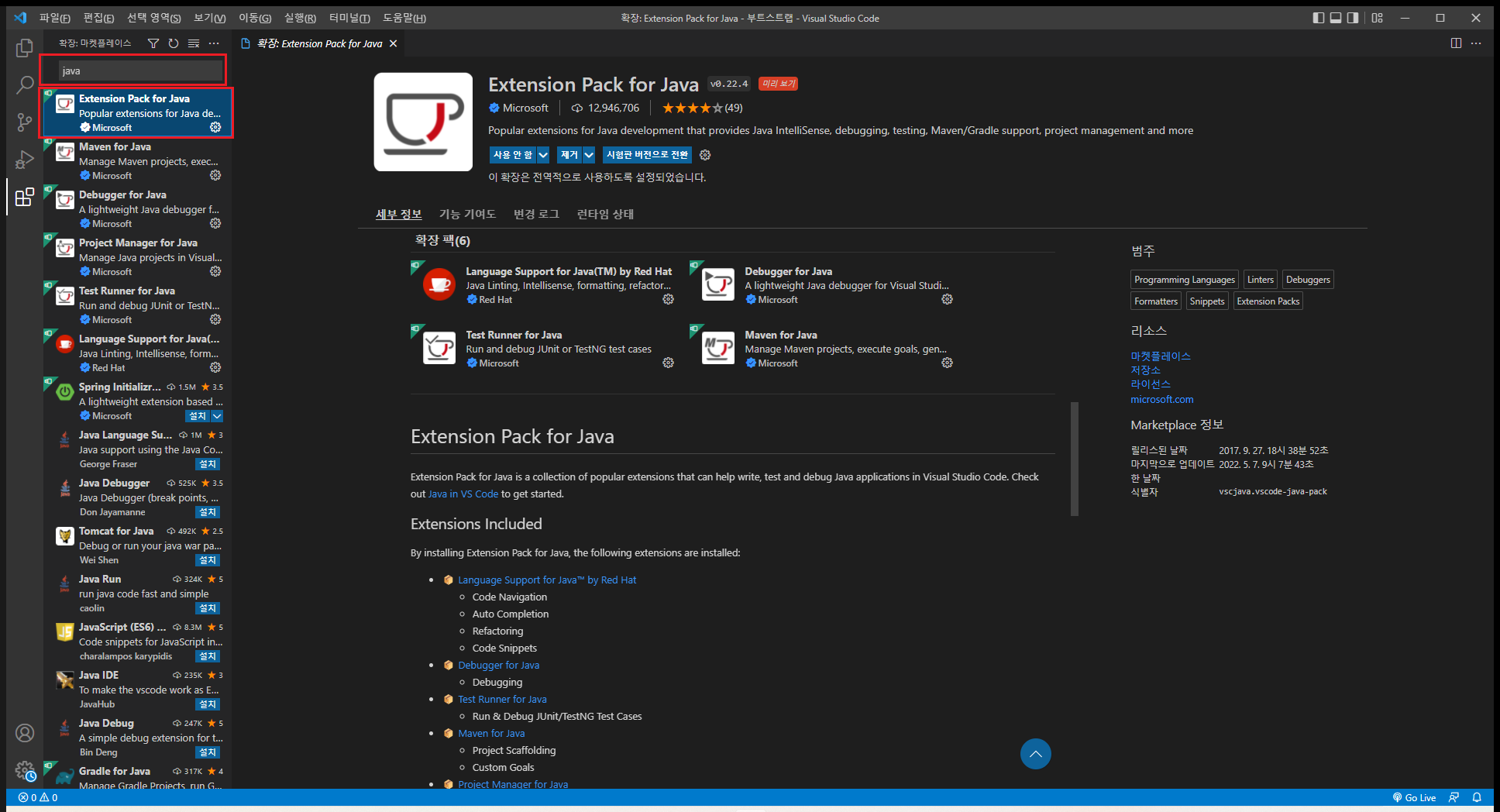Open the Explorer view in activity bar

[25, 48]
